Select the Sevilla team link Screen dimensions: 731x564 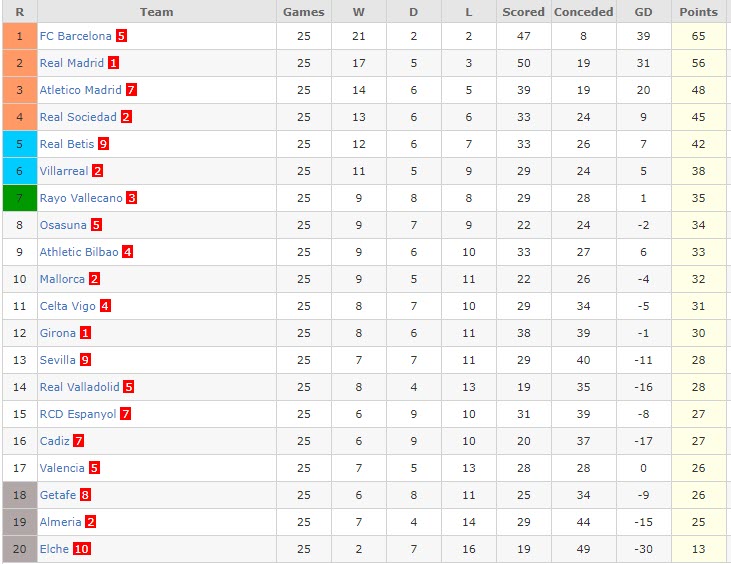pyautogui.click(x=59, y=360)
